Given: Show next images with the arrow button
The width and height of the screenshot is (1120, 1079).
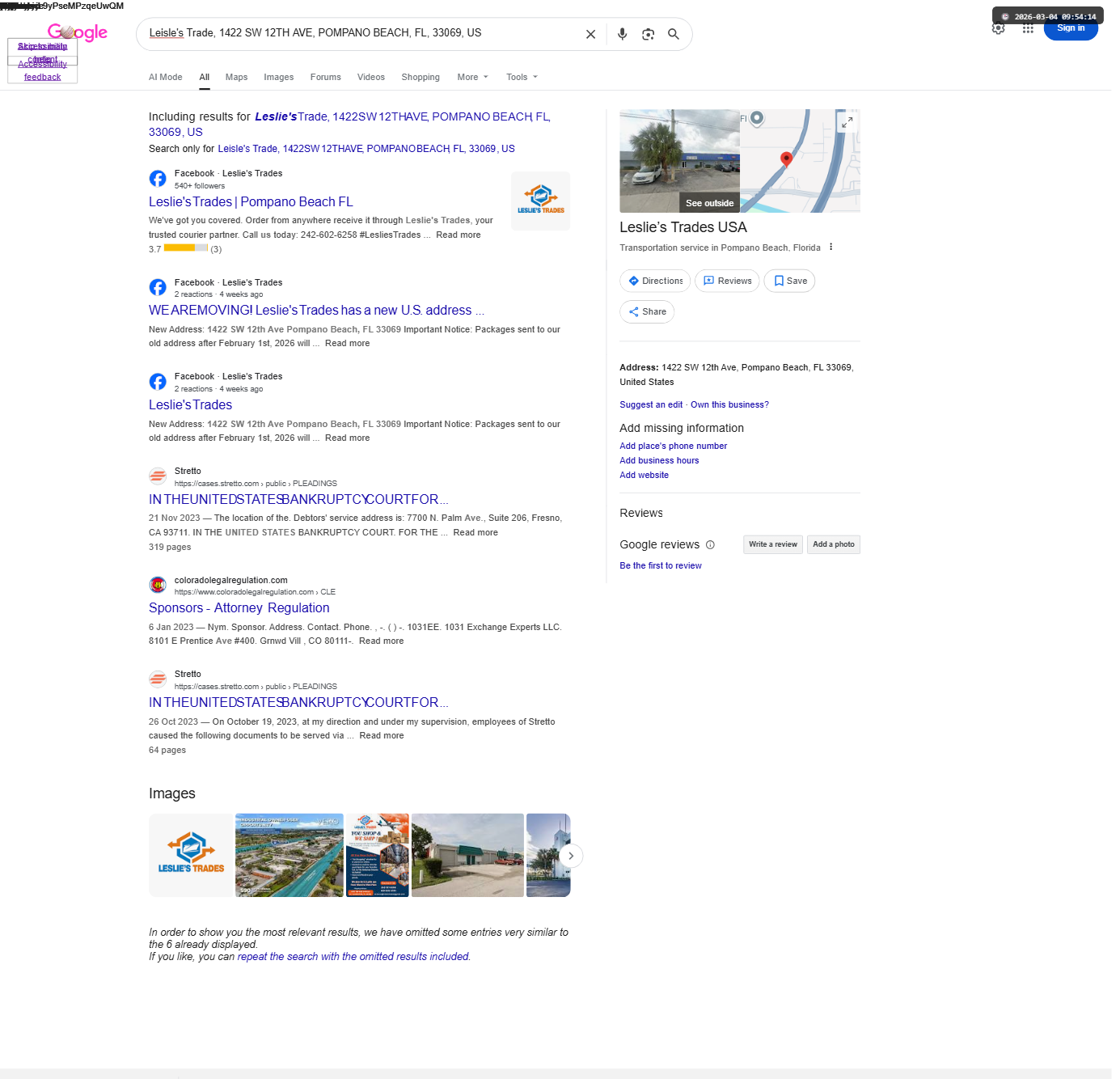Looking at the screenshot, I should (x=571, y=856).
